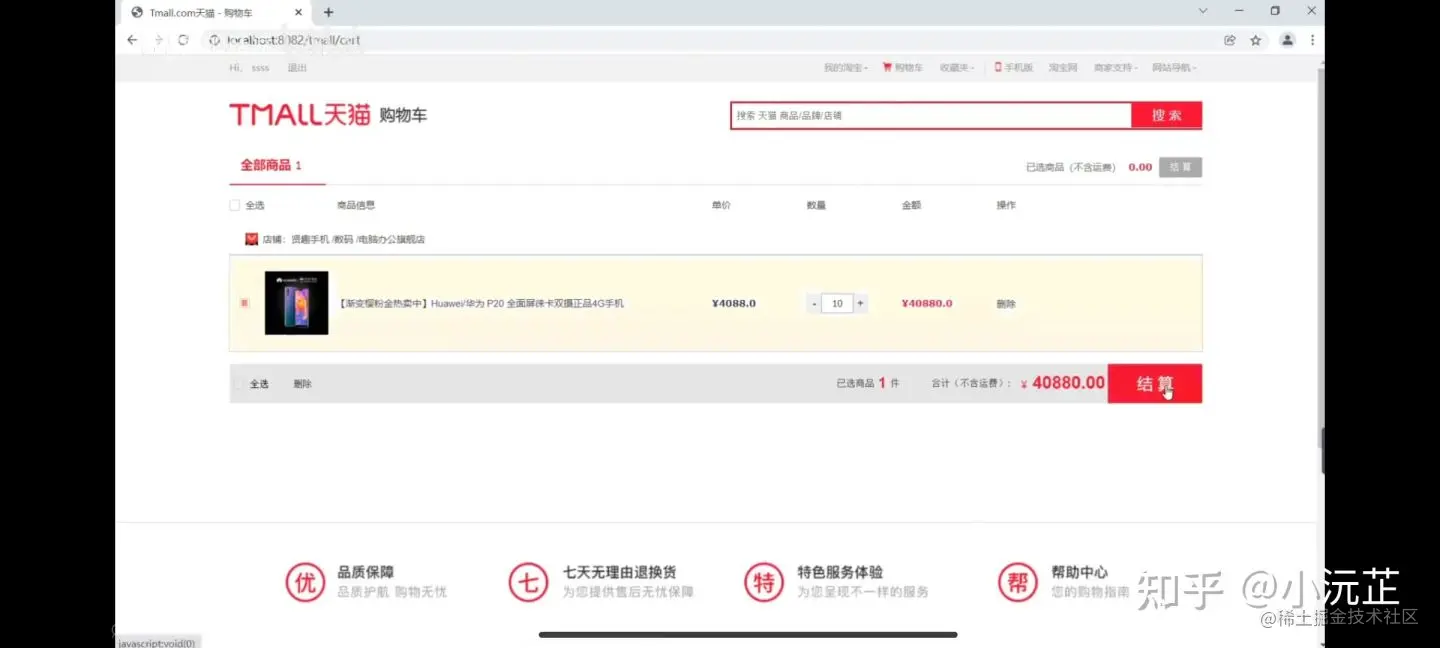
Task: Open the 贤趣手机/数码/电脑办公旗舰店 store link
Action: (x=358, y=239)
